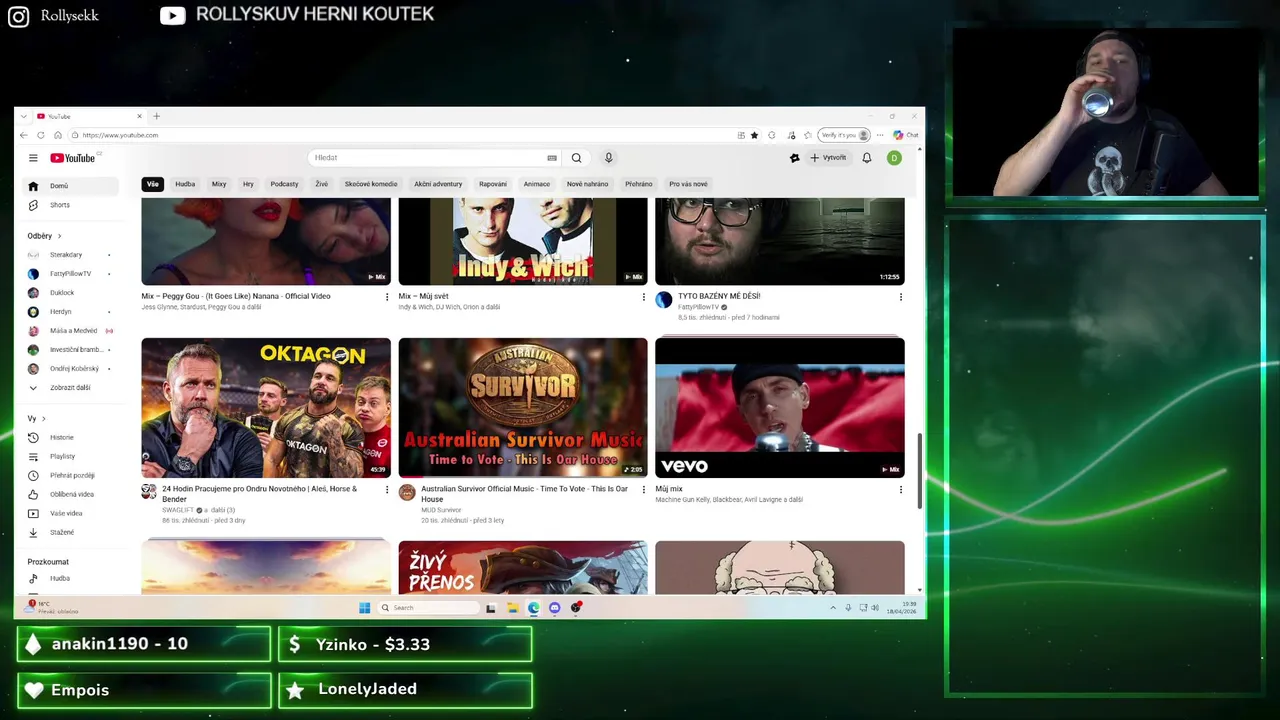Image resolution: width=1280 pixels, height=720 pixels.
Task: Click the browser back arrow
Action: click(x=24, y=135)
